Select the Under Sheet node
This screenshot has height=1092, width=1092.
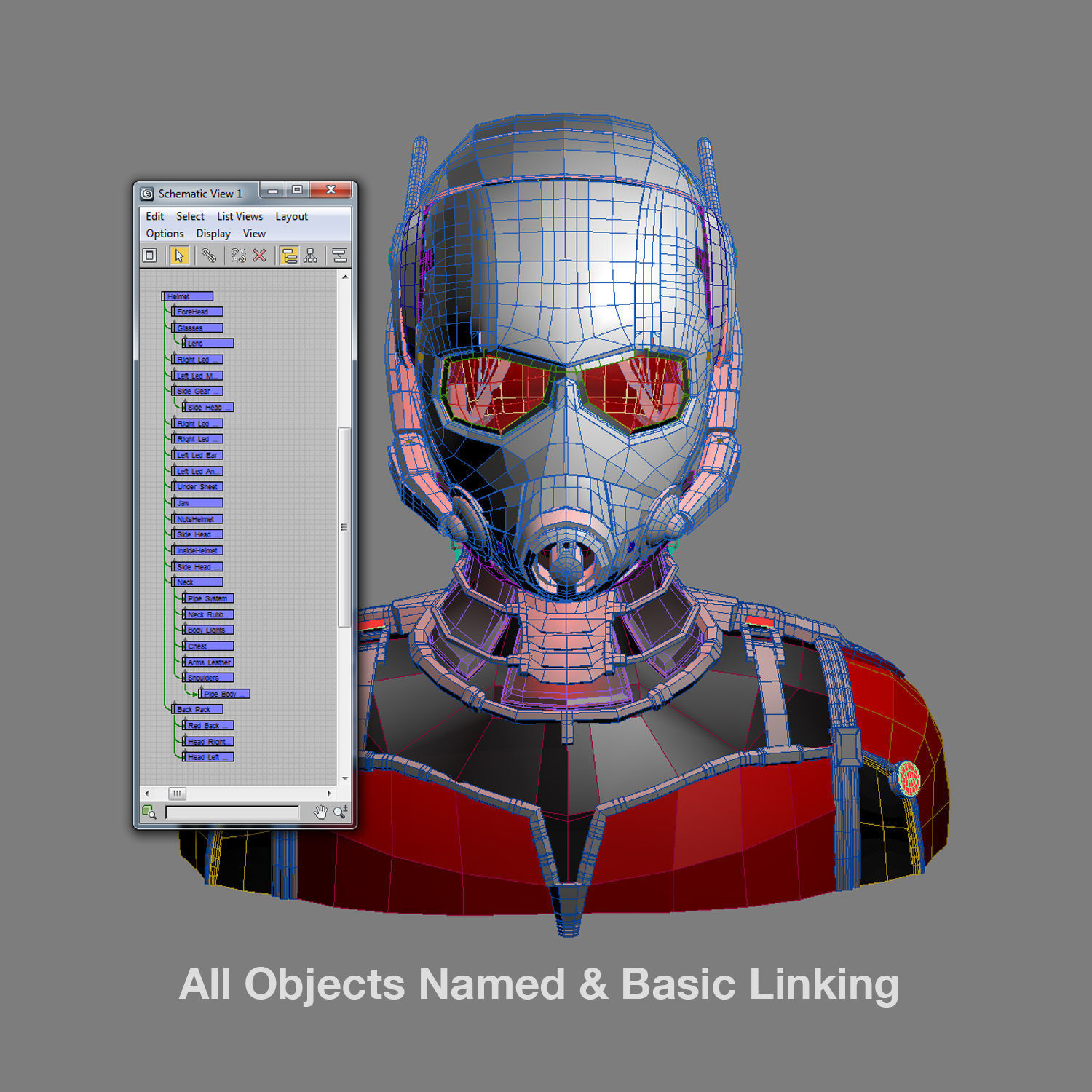point(197,486)
